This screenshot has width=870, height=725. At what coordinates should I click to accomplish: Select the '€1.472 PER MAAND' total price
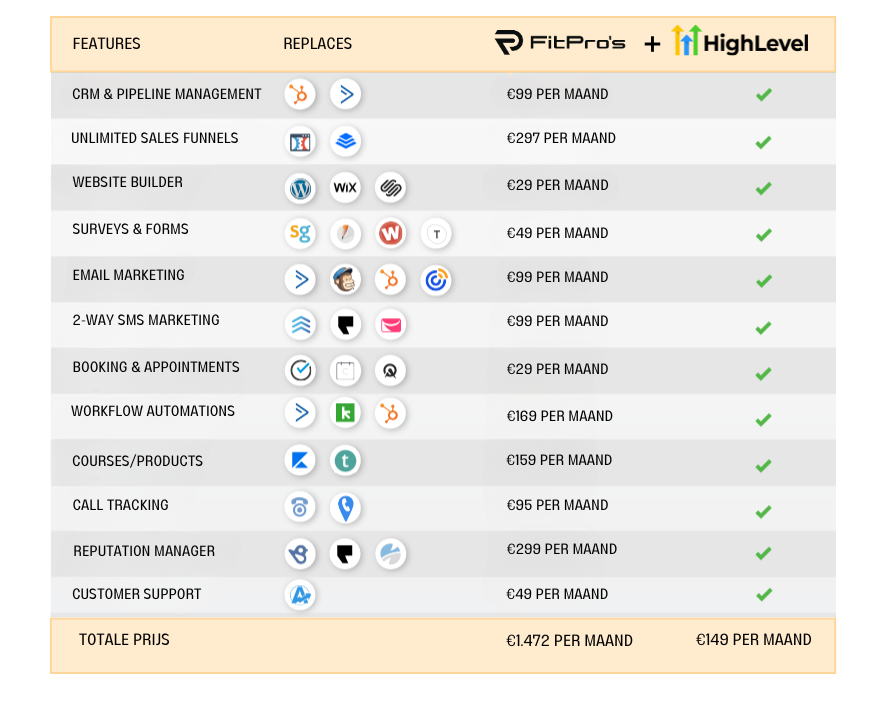(x=569, y=641)
